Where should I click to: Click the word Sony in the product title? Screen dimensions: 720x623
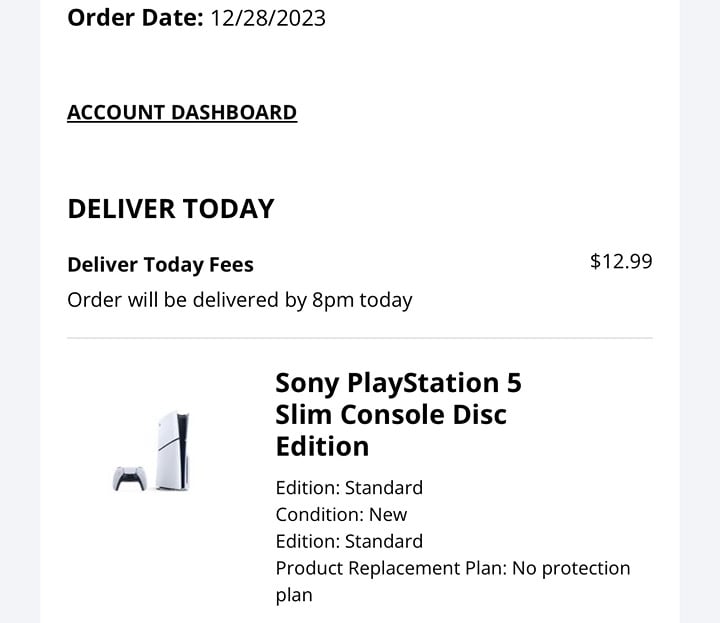(307, 383)
